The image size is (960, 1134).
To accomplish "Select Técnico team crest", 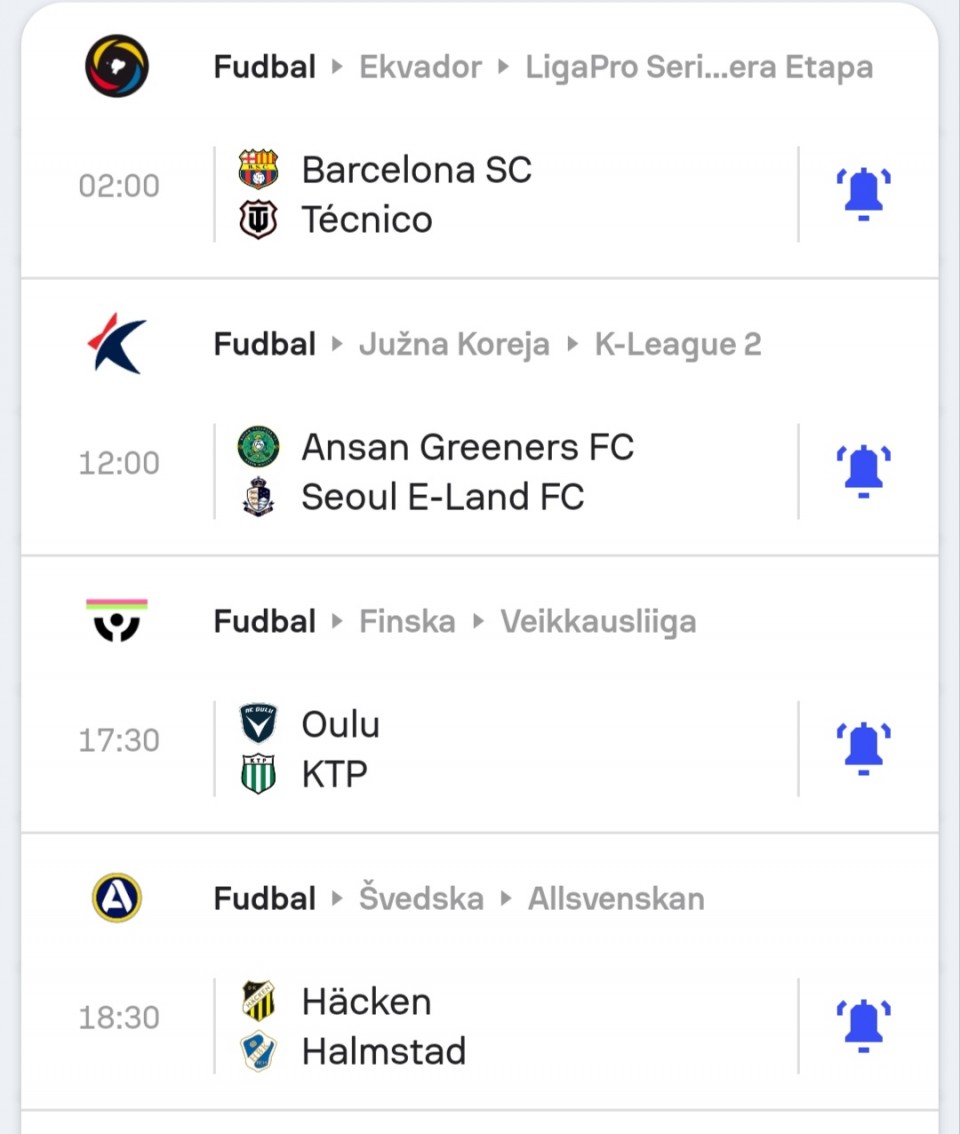I will click(x=258, y=219).
